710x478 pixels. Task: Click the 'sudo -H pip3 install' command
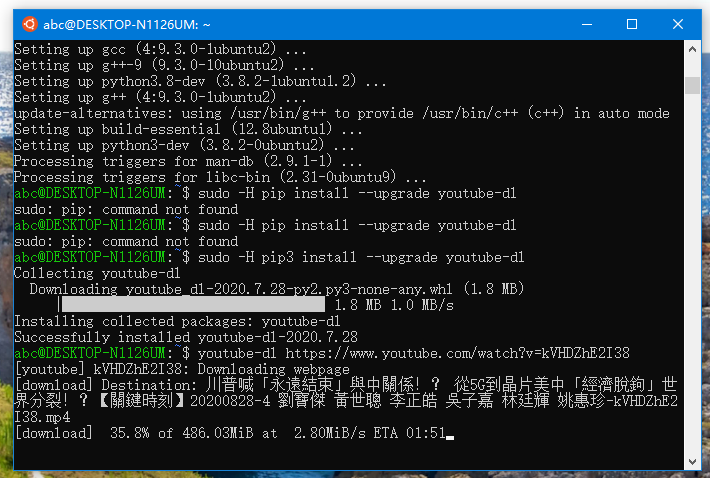click(361, 257)
